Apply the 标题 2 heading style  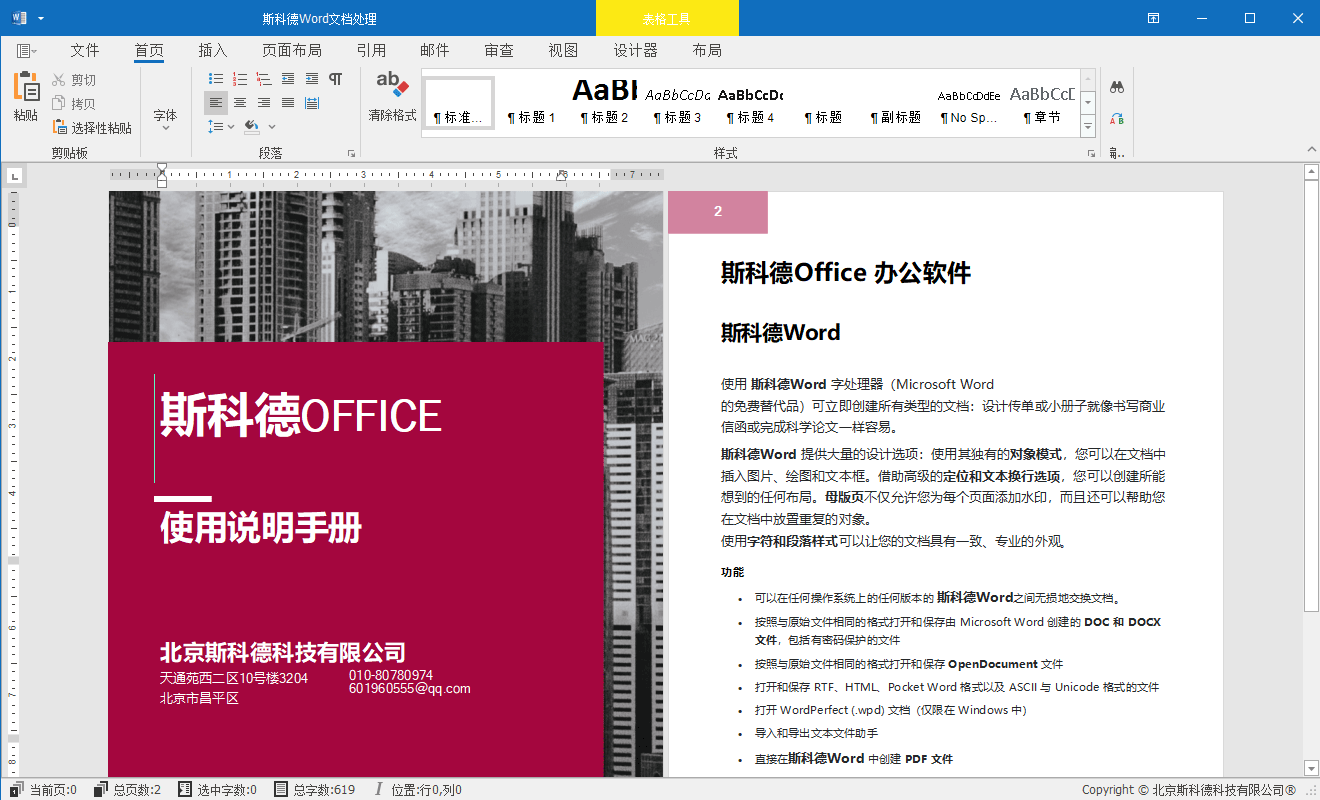pyautogui.click(x=604, y=102)
